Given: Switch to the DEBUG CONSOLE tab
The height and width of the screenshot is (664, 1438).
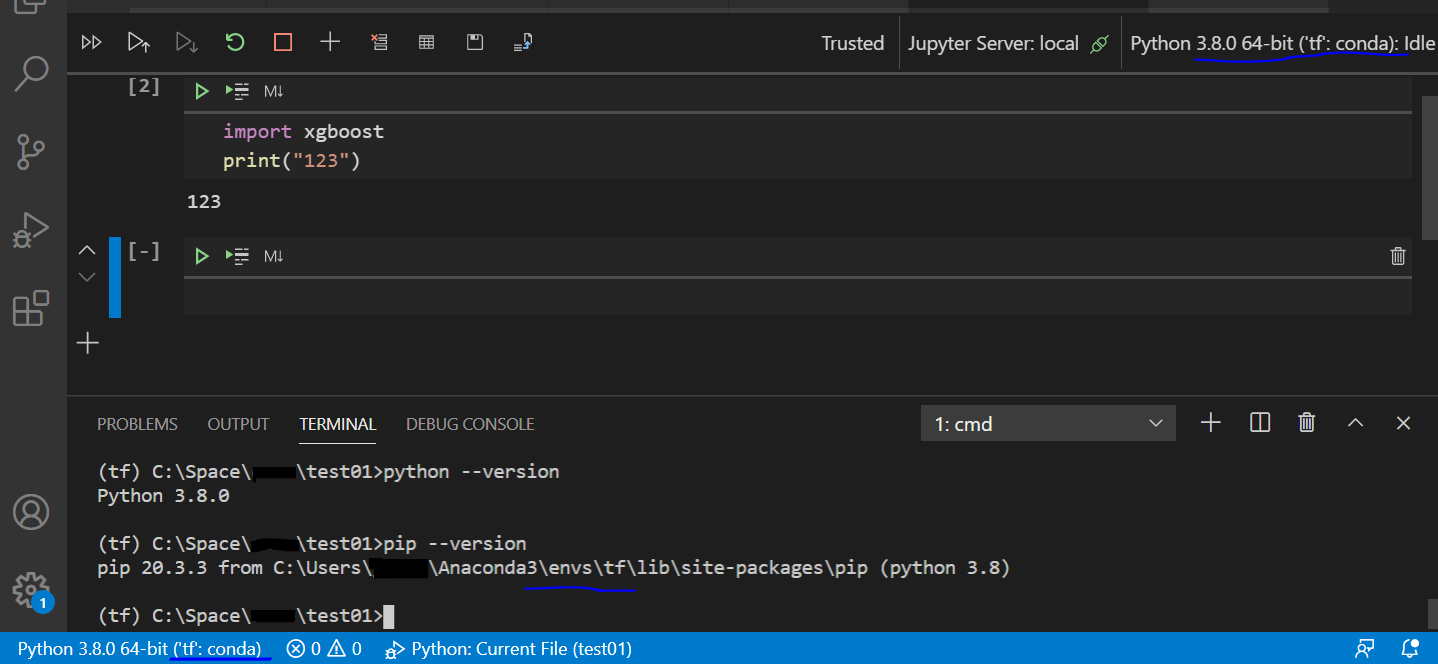Looking at the screenshot, I should [470, 424].
